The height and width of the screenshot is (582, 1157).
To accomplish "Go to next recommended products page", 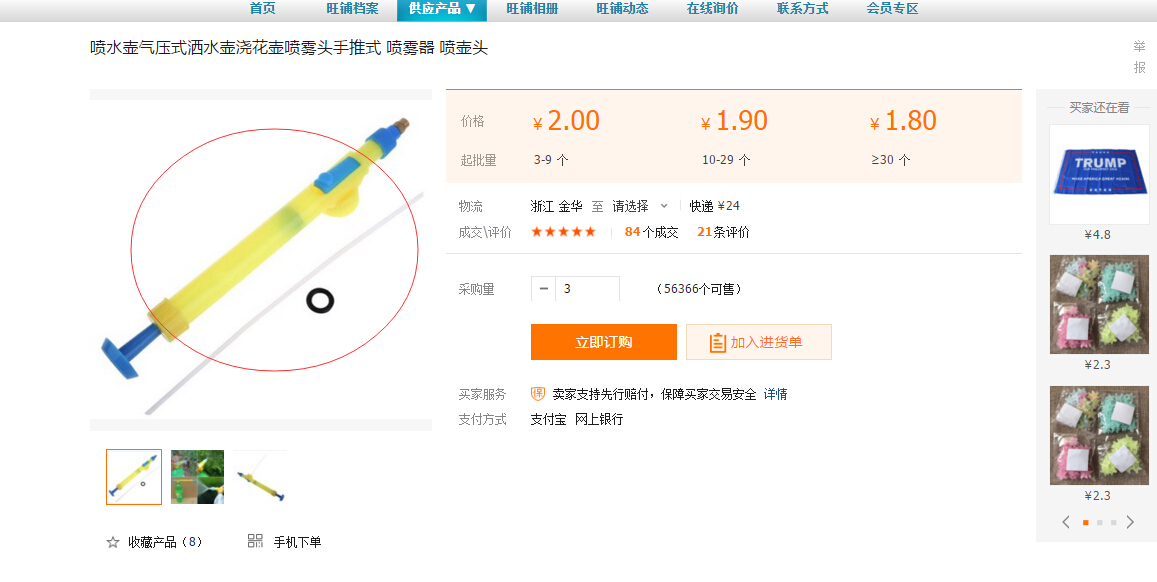I will pos(1130,522).
